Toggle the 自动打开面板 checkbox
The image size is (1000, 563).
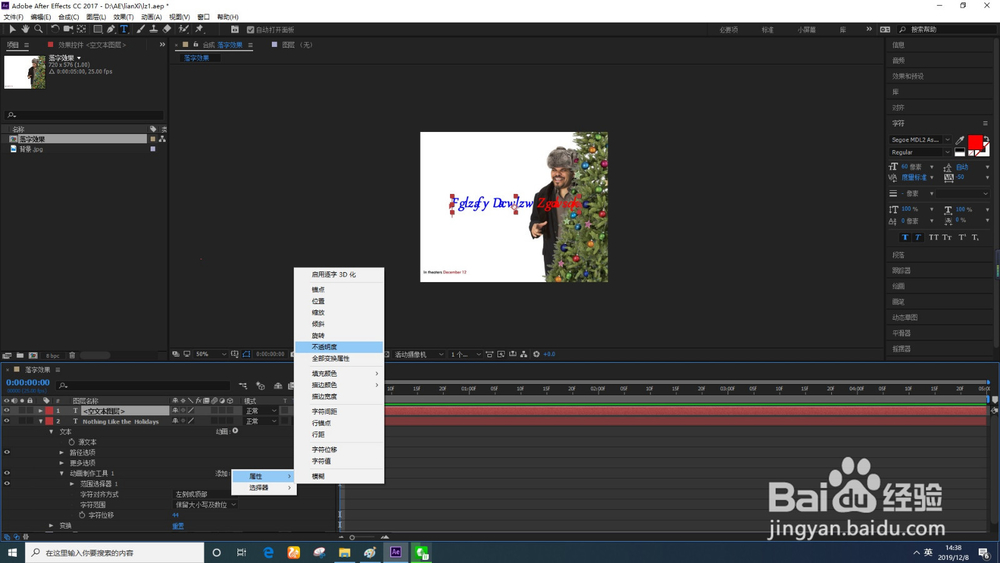250,29
